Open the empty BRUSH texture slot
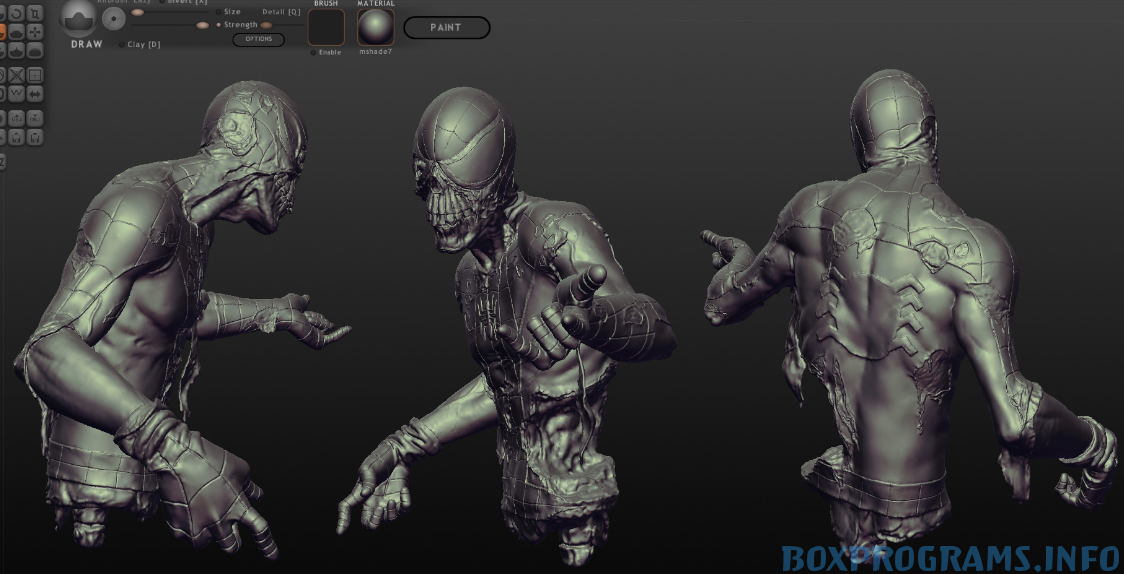This screenshot has height=574, width=1124. 326,27
